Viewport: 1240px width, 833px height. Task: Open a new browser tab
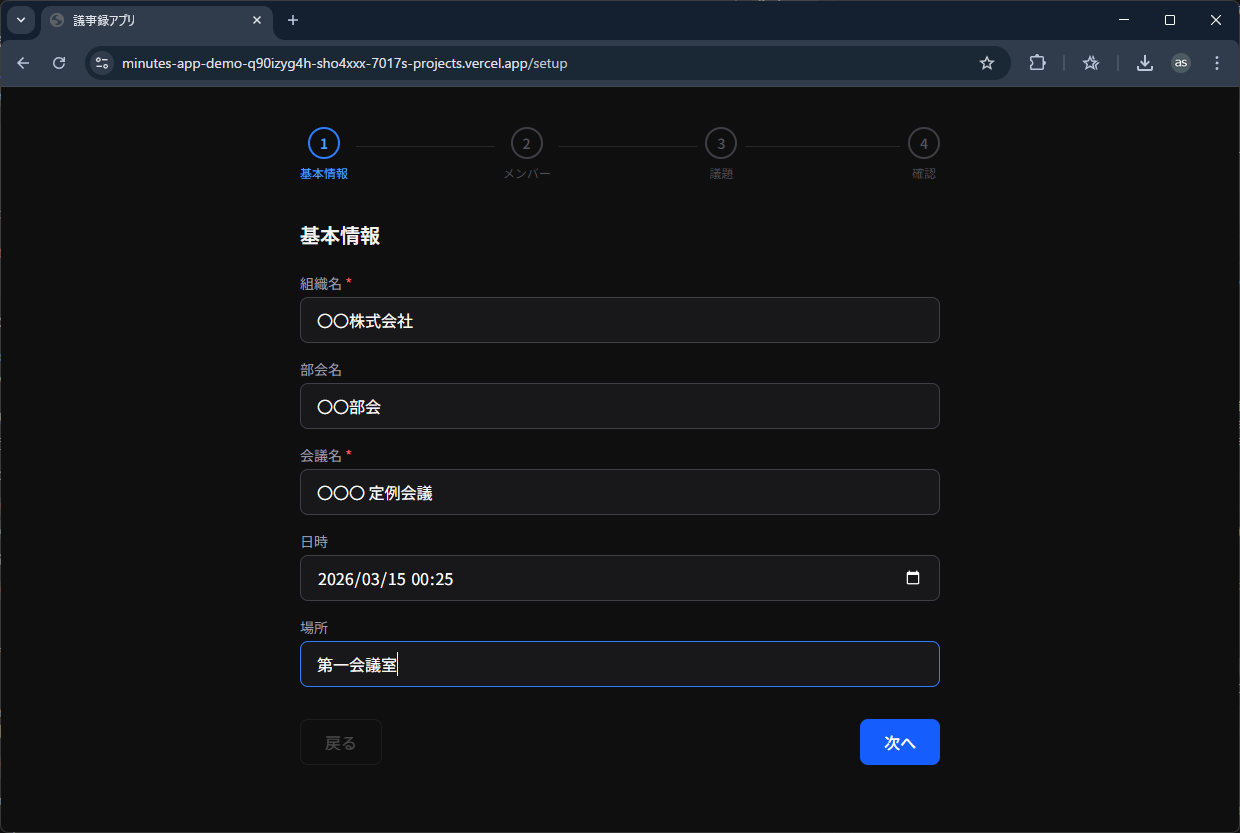coord(293,20)
